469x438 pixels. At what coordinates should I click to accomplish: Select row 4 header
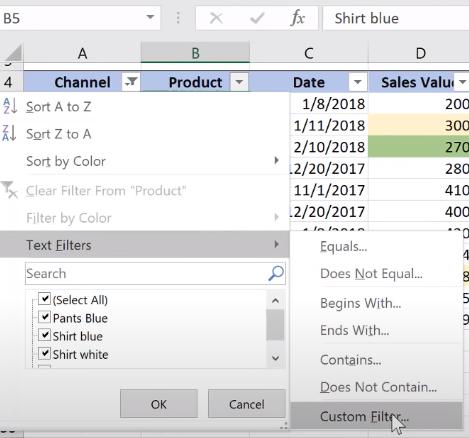(11, 82)
